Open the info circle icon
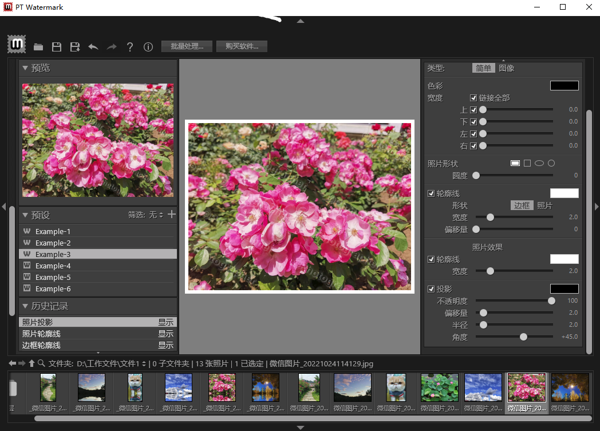The width and height of the screenshot is (600, 431). [148, 47]
